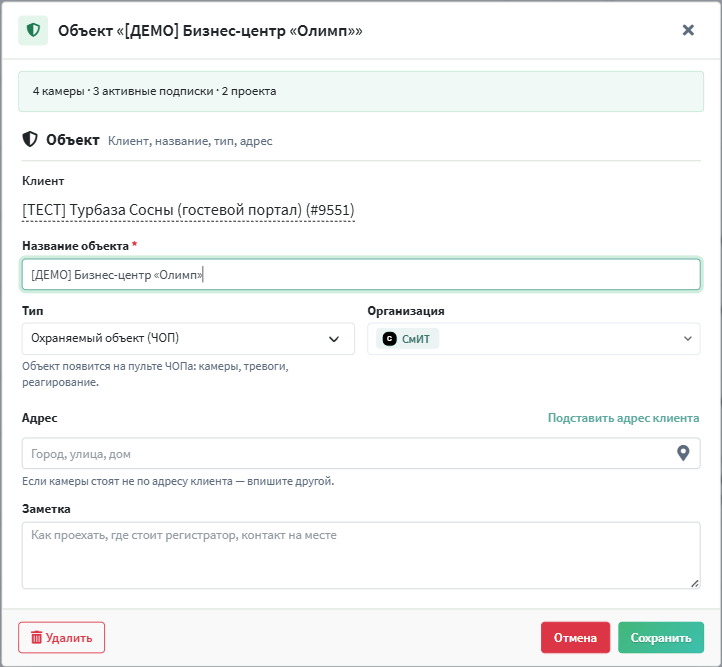This screenshot has height=667, width=722.
Task: Click summary text 3 активные подписки
Action: [153, 91]
